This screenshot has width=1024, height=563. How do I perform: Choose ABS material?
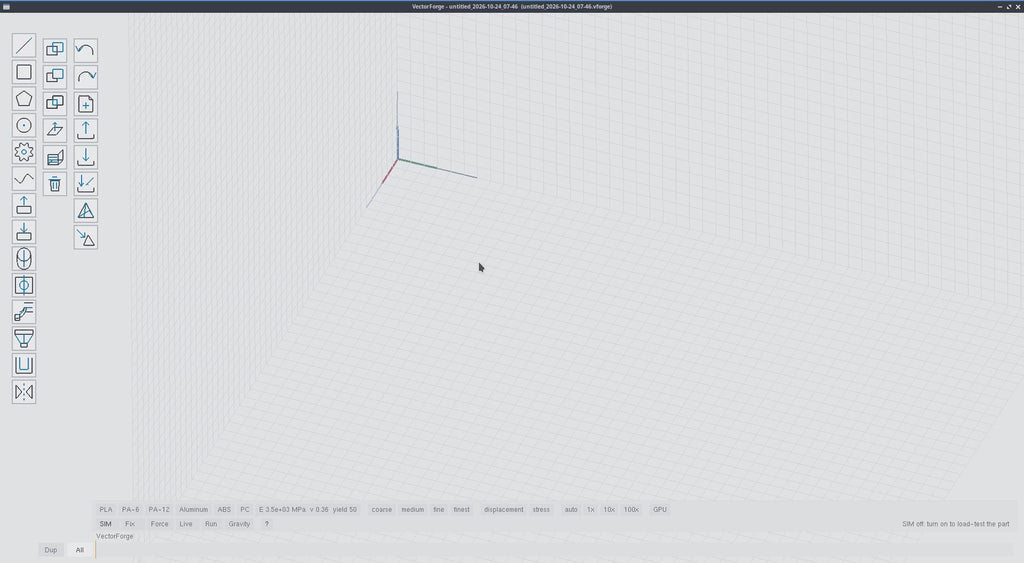[x=224, y=509]
